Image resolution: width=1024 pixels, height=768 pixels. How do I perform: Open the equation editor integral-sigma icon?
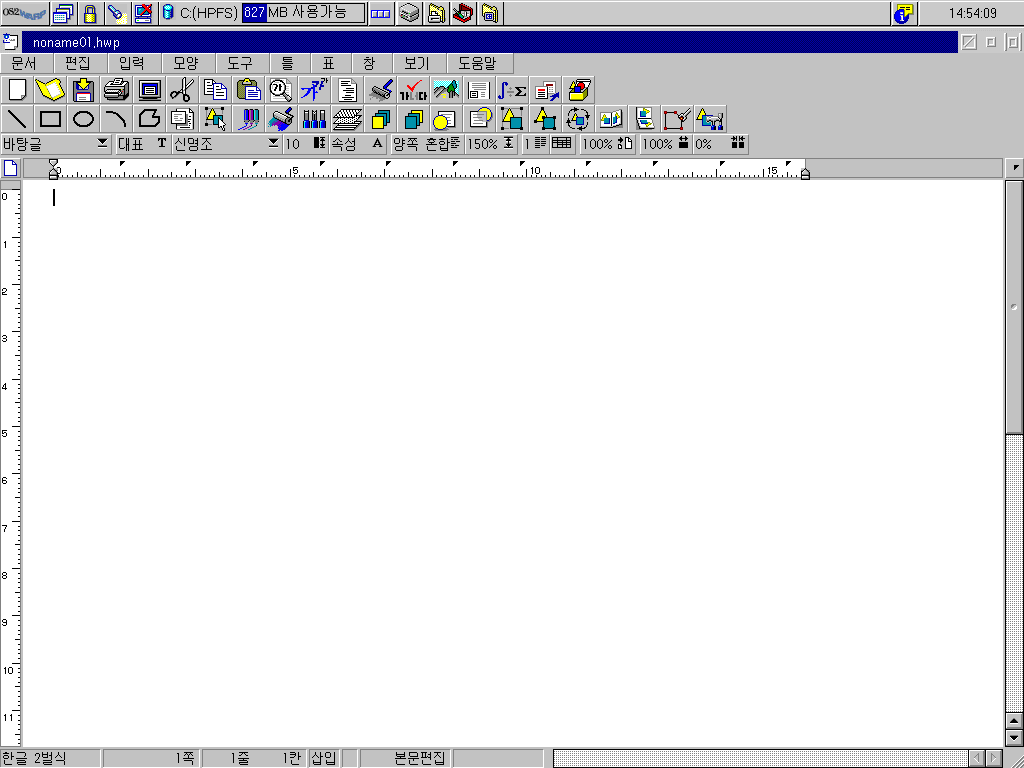coord(511,90)
